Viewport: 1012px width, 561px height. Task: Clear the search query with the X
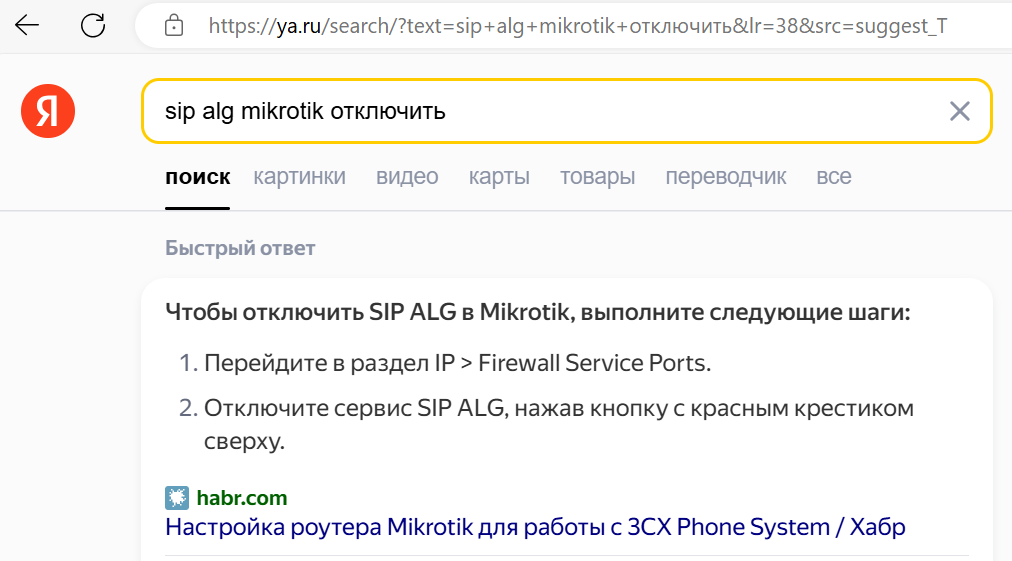pyautogui.click(x=960, y=111)
